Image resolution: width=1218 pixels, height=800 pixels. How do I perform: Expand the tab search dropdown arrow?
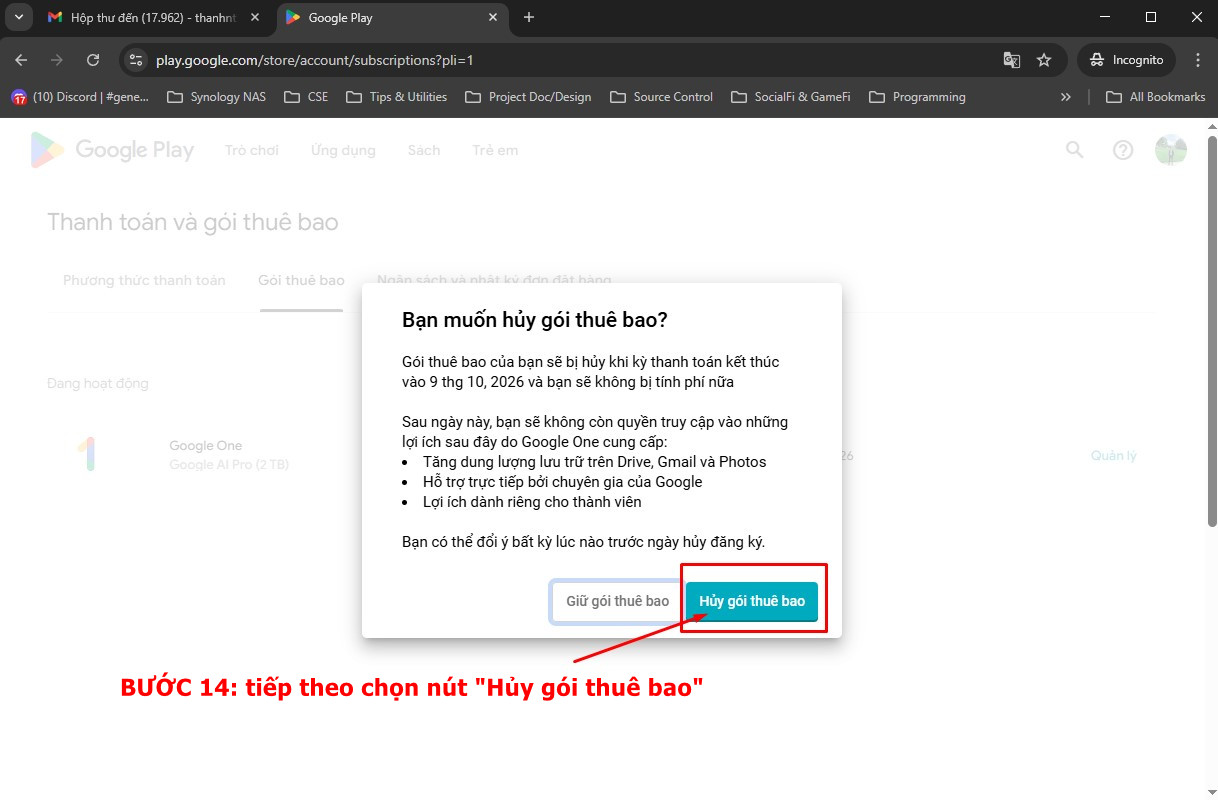(18, 17)
